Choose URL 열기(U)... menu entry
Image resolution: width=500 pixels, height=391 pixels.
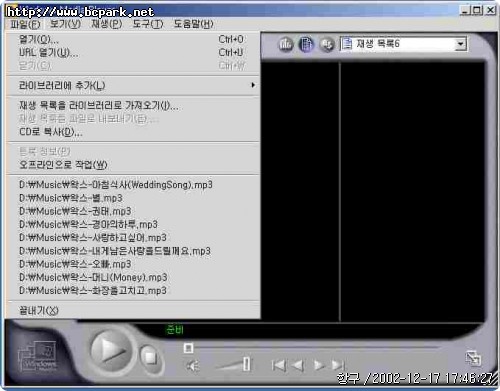[x=133, y=53]
